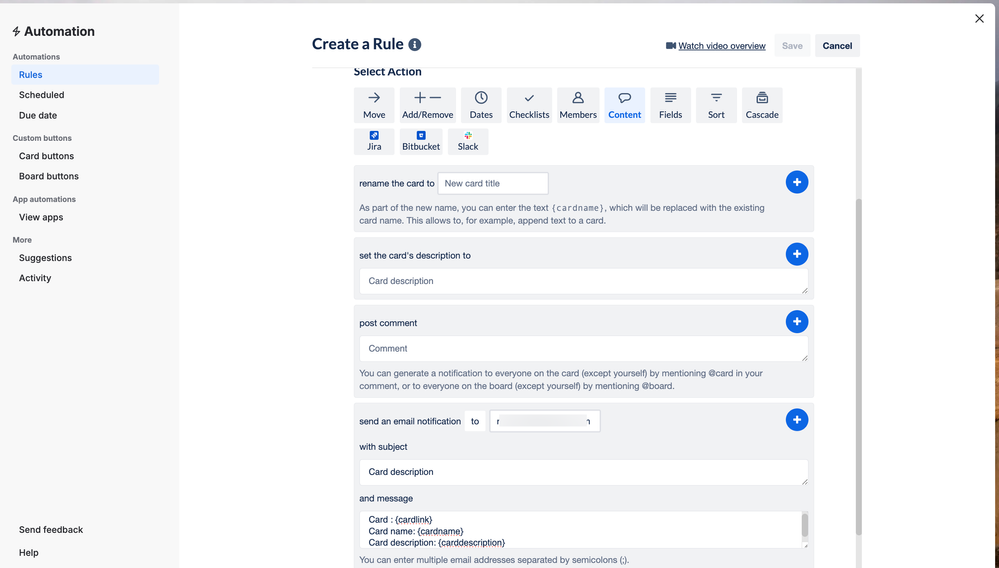Screen dimensions: 999x568
Task: Close the Automation dialog with X
Action: 979,18
